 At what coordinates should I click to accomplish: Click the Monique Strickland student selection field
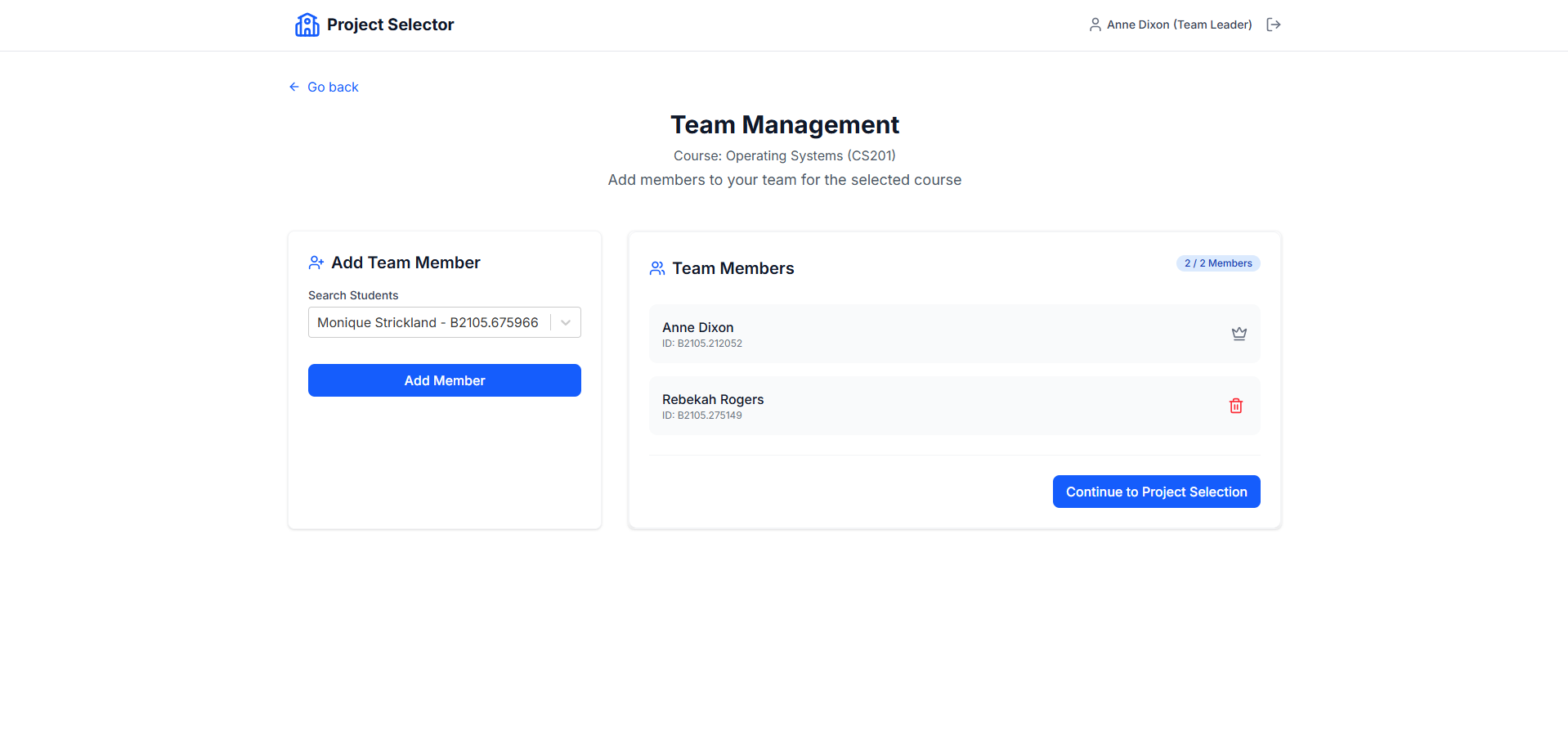click(445, 322)
